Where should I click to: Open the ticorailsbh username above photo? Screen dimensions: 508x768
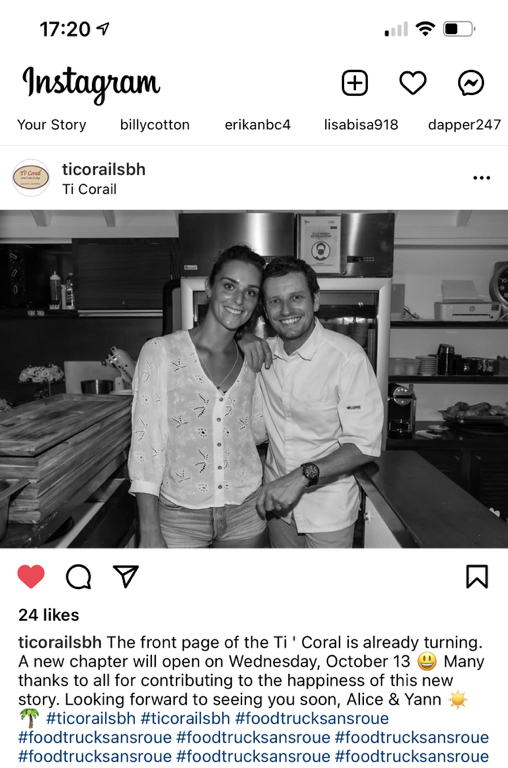tap(104, 169)
